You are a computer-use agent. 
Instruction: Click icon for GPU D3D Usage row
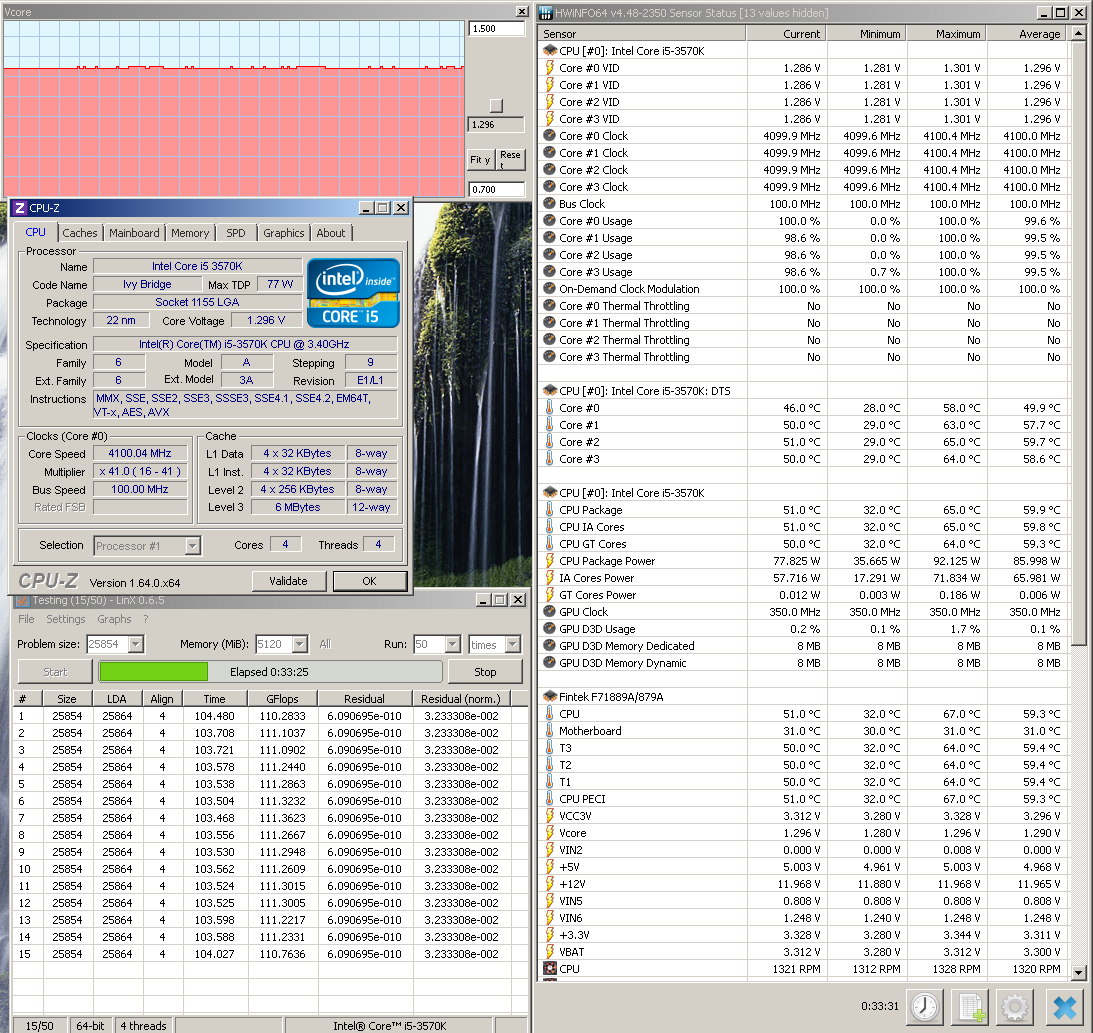[550, 629]
